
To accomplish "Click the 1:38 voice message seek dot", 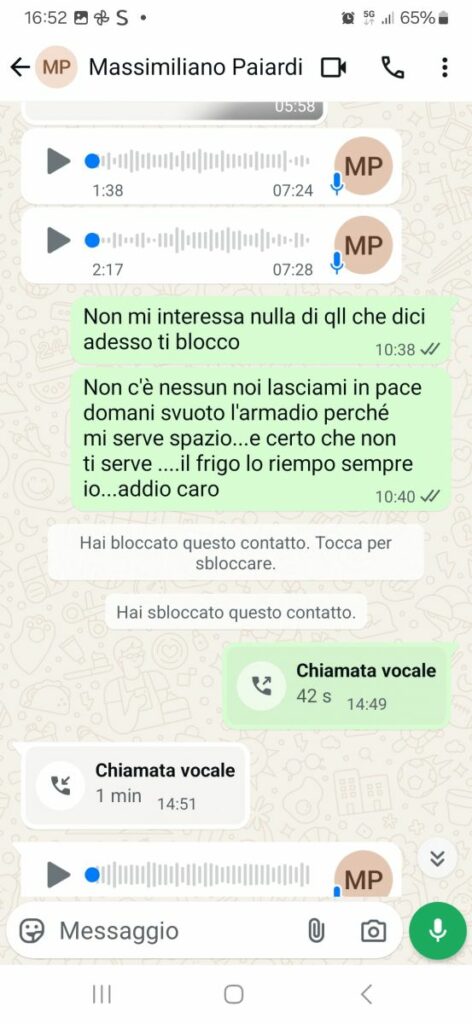I will click(x=92, y=161).
